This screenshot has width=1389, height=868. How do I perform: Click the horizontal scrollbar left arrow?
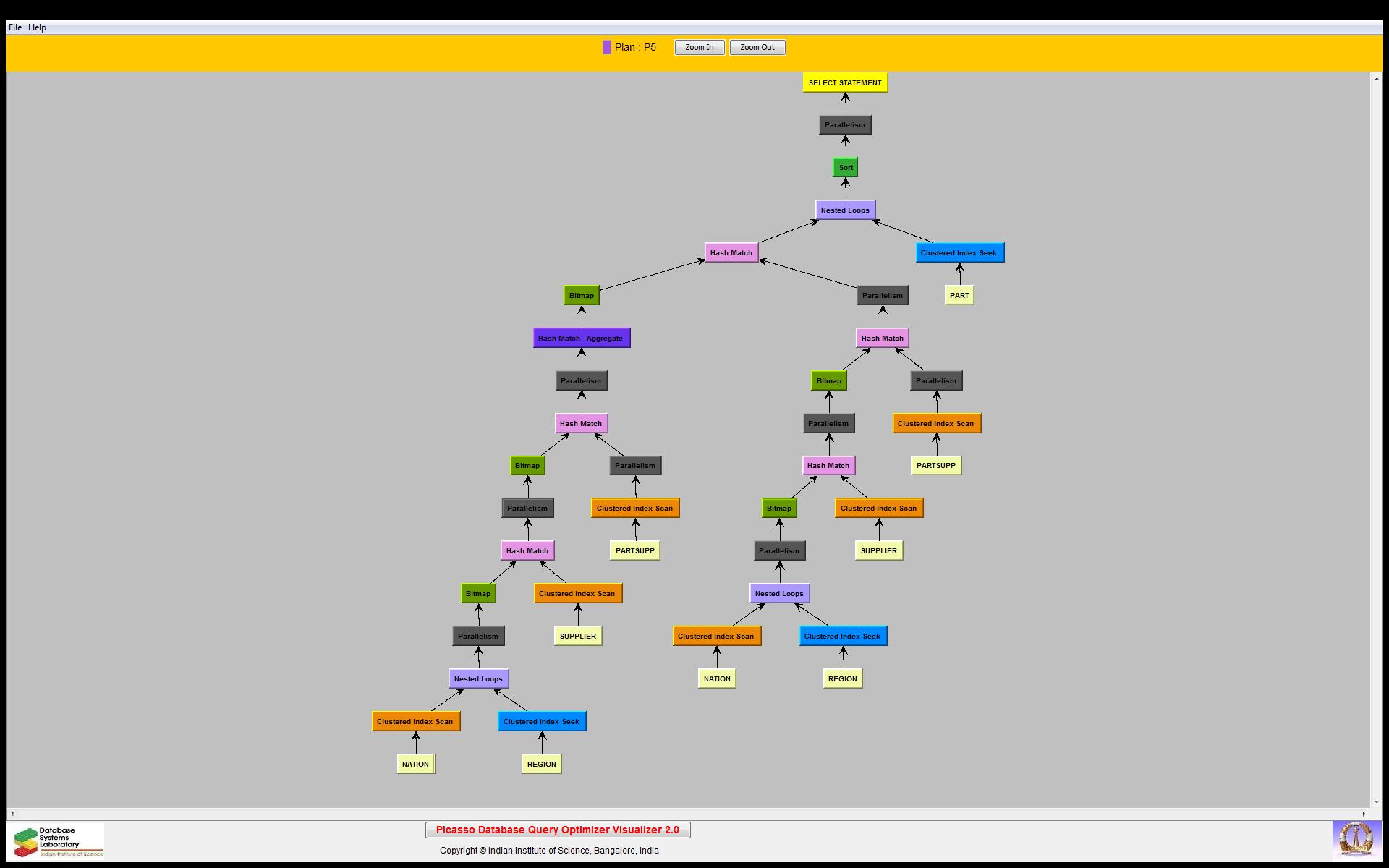click(x=12, y=814)
